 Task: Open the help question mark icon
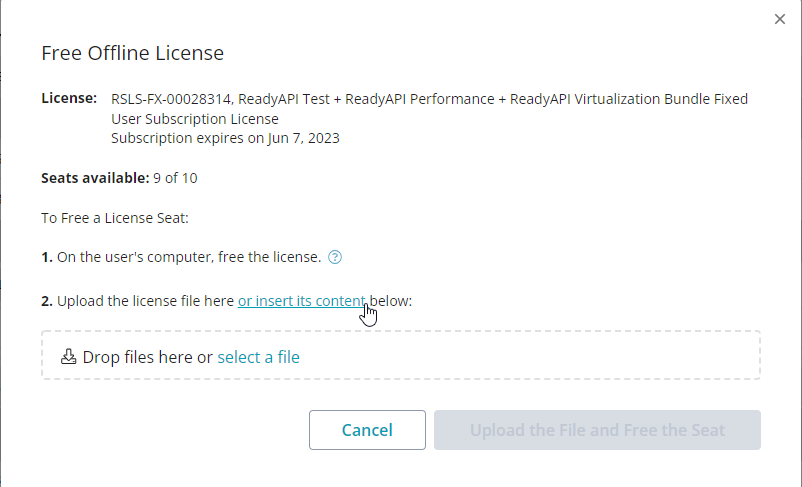pos(335,257)
